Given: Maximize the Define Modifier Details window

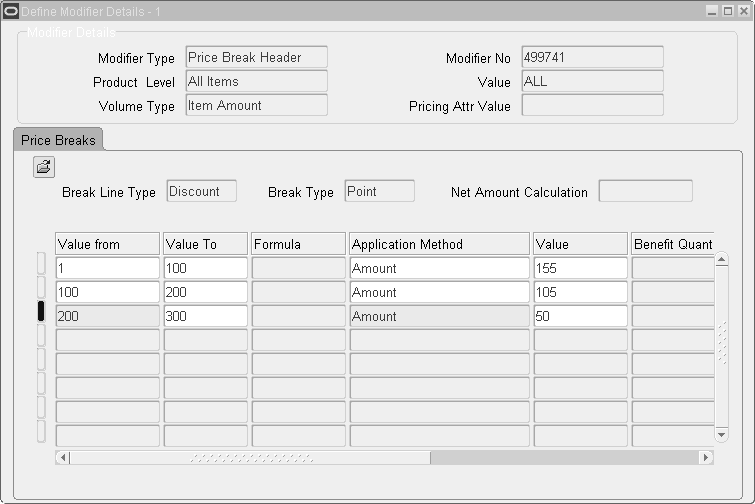Looking at the screenshot, I should 728,11.
